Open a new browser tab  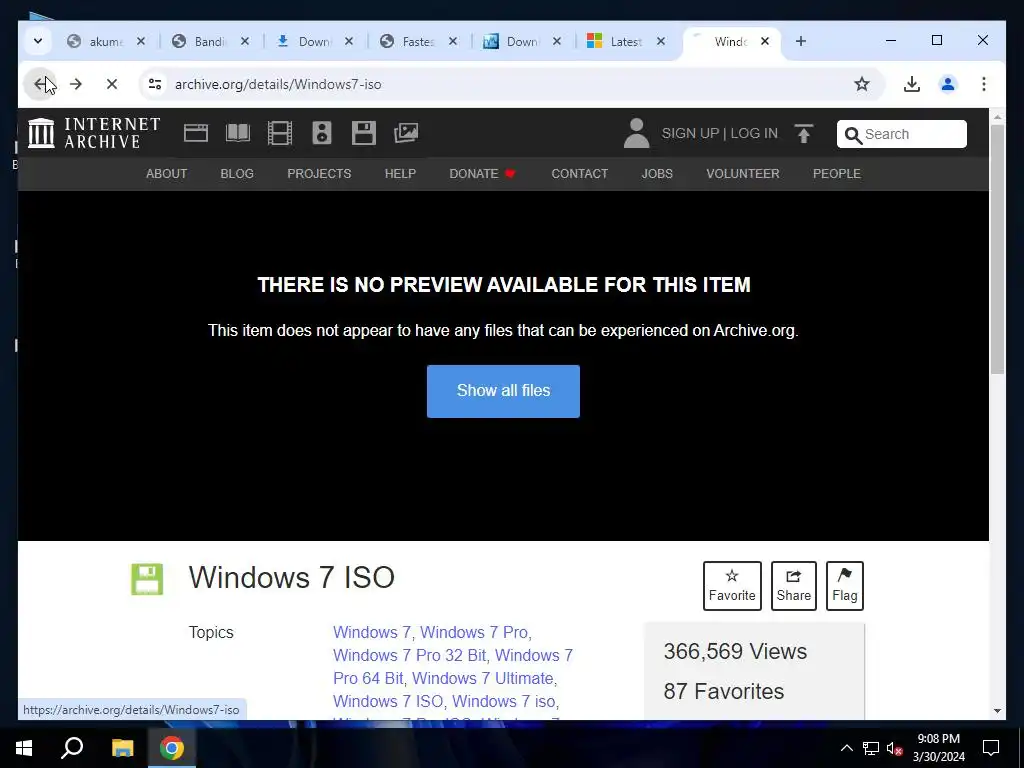[801, 41]
